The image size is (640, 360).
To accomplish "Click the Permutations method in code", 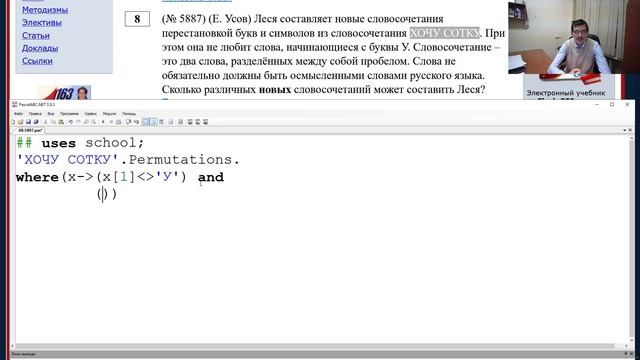I will coord(180,160).
